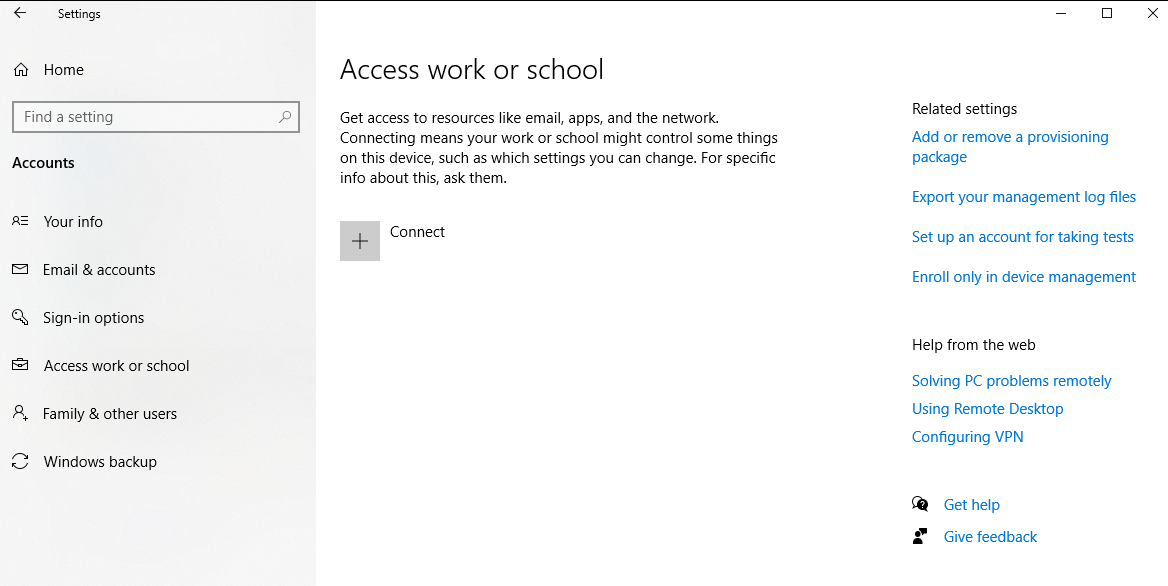Click the Windows backup sync icon
Image resolution: width=1168 pixels, height=586 pixels.
pyautogui.click(x=20, y=462)
